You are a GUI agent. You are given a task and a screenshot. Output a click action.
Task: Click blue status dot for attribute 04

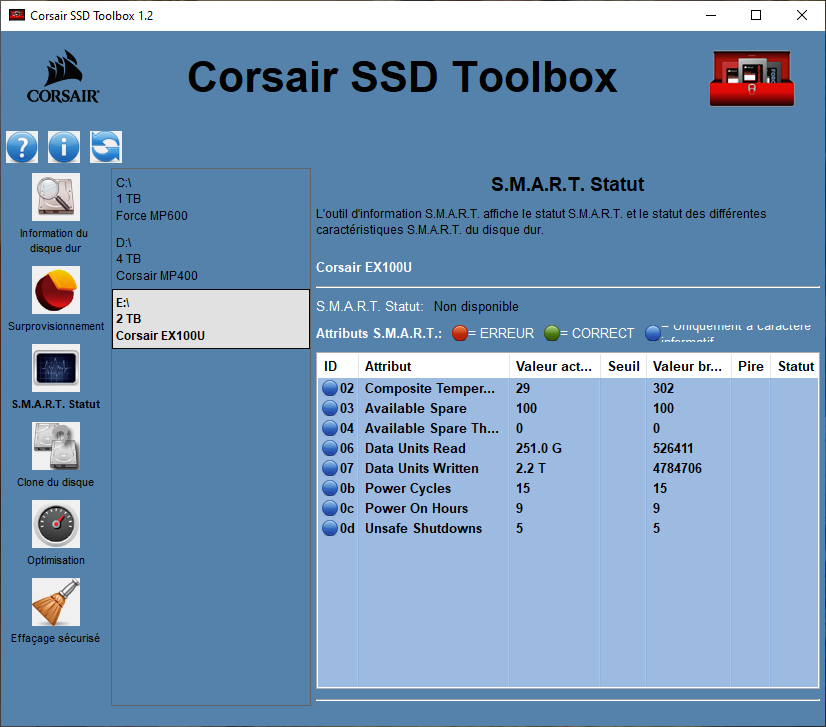point(330,428)
